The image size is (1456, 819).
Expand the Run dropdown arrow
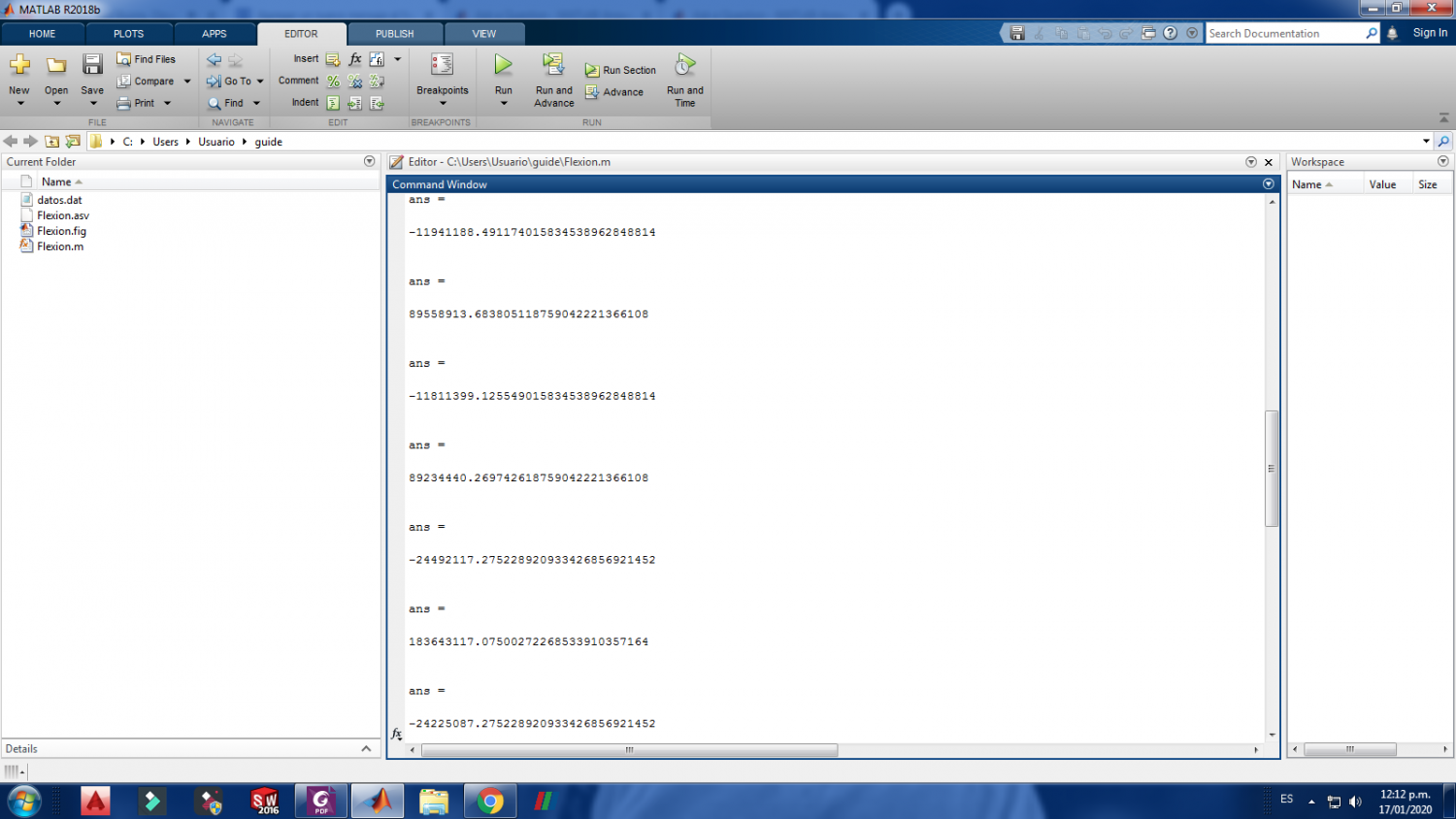coord(503,104)
